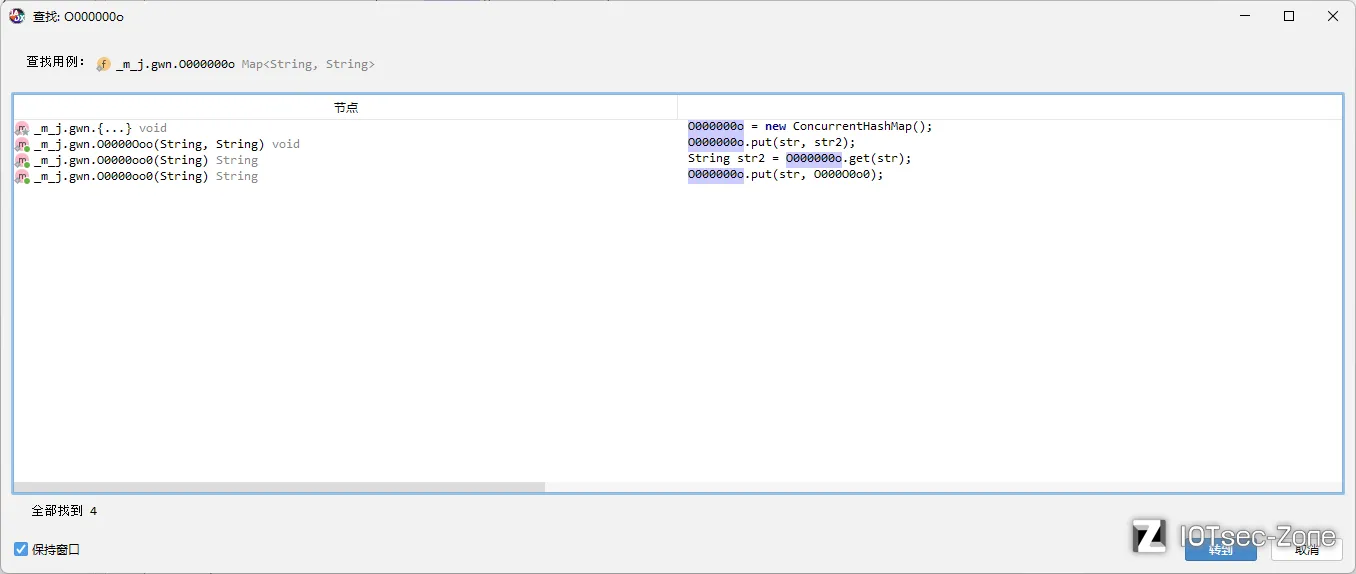Image resolution: width=1356 pixels, height=574 pixels.
Task: Click the 节点 column header
Action: 346,107
